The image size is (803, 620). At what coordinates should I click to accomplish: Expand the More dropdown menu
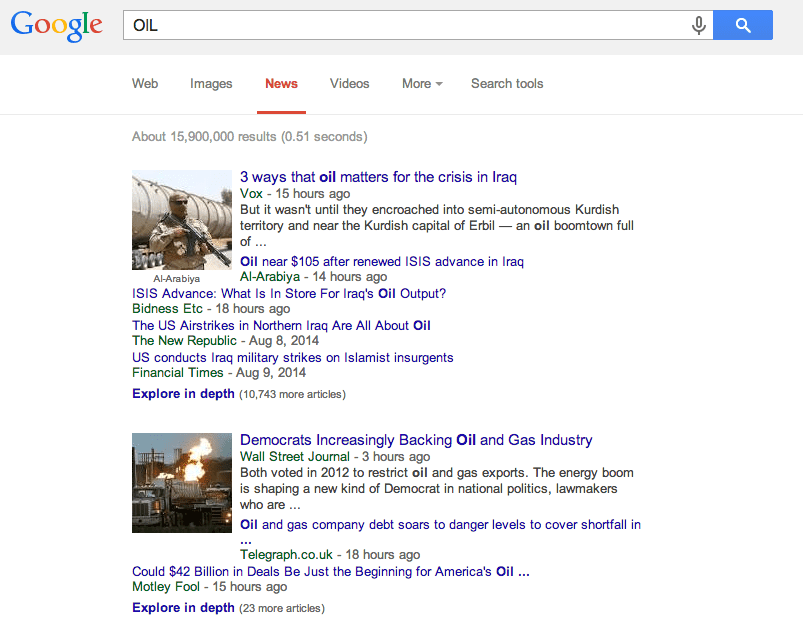click(x=422, y=83)
